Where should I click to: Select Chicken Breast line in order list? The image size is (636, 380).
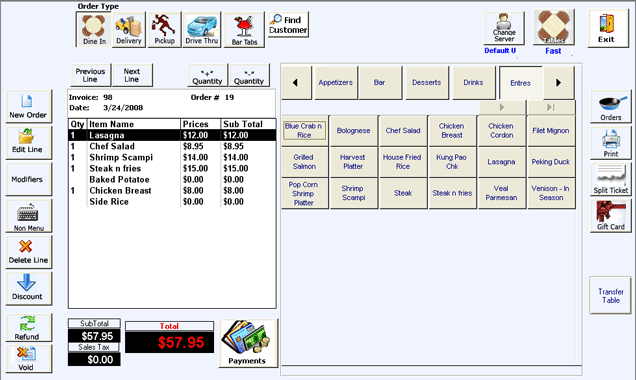coord(172,191)
